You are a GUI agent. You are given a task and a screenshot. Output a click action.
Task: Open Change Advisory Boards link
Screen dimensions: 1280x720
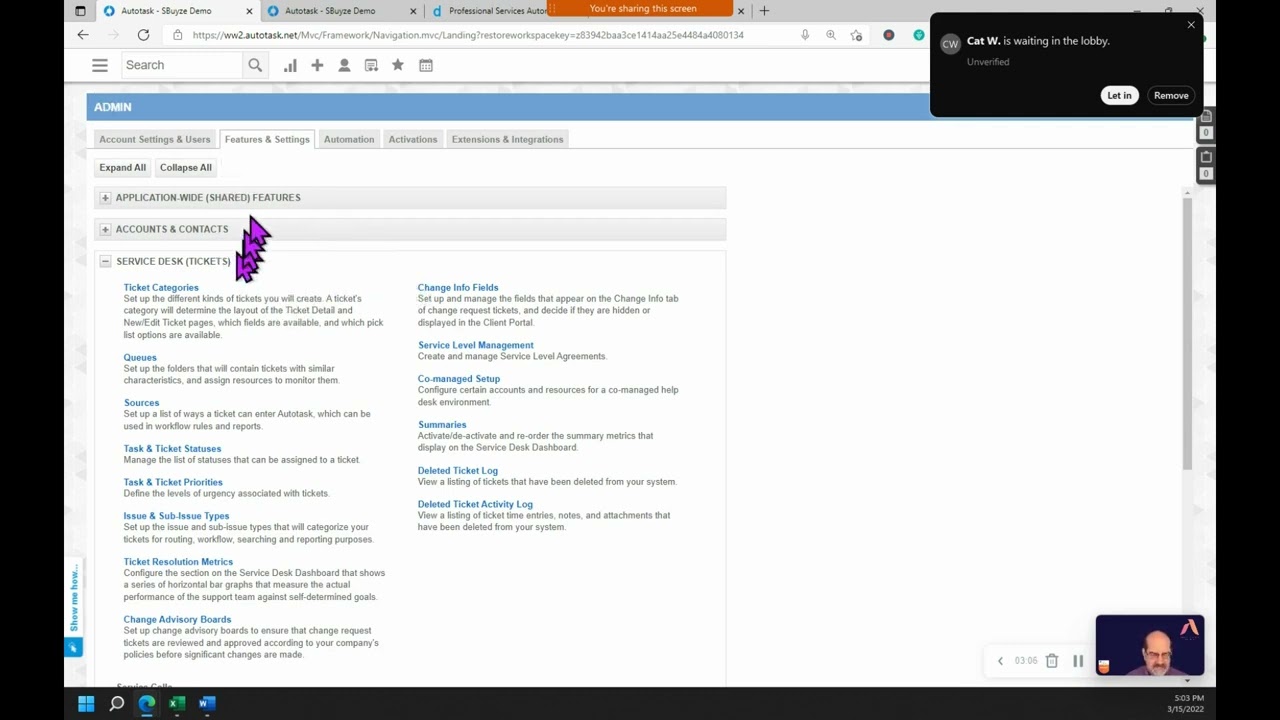tap(177, 620)
